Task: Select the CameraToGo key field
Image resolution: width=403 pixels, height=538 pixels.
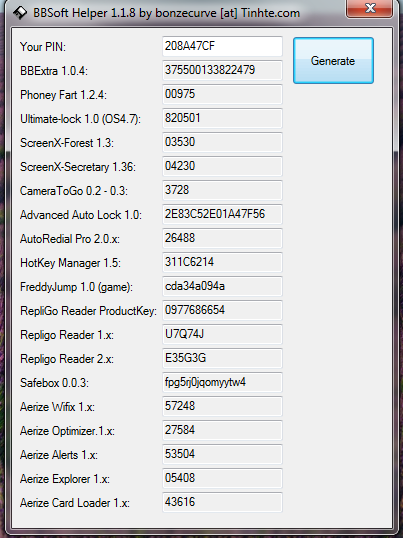Action: 222,190
